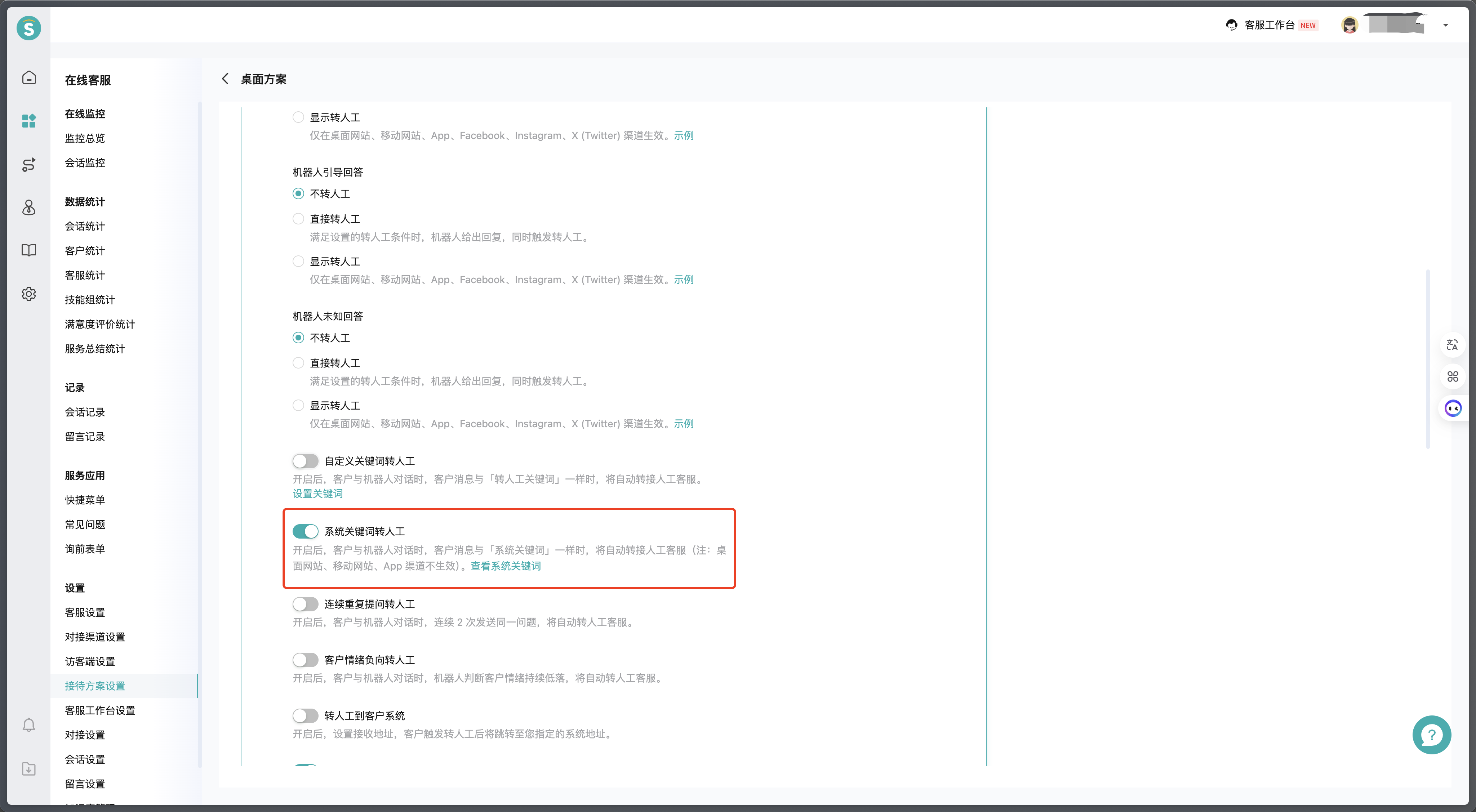Select 不转人工 under 机器人未知回答

click(x=298, y=338)
